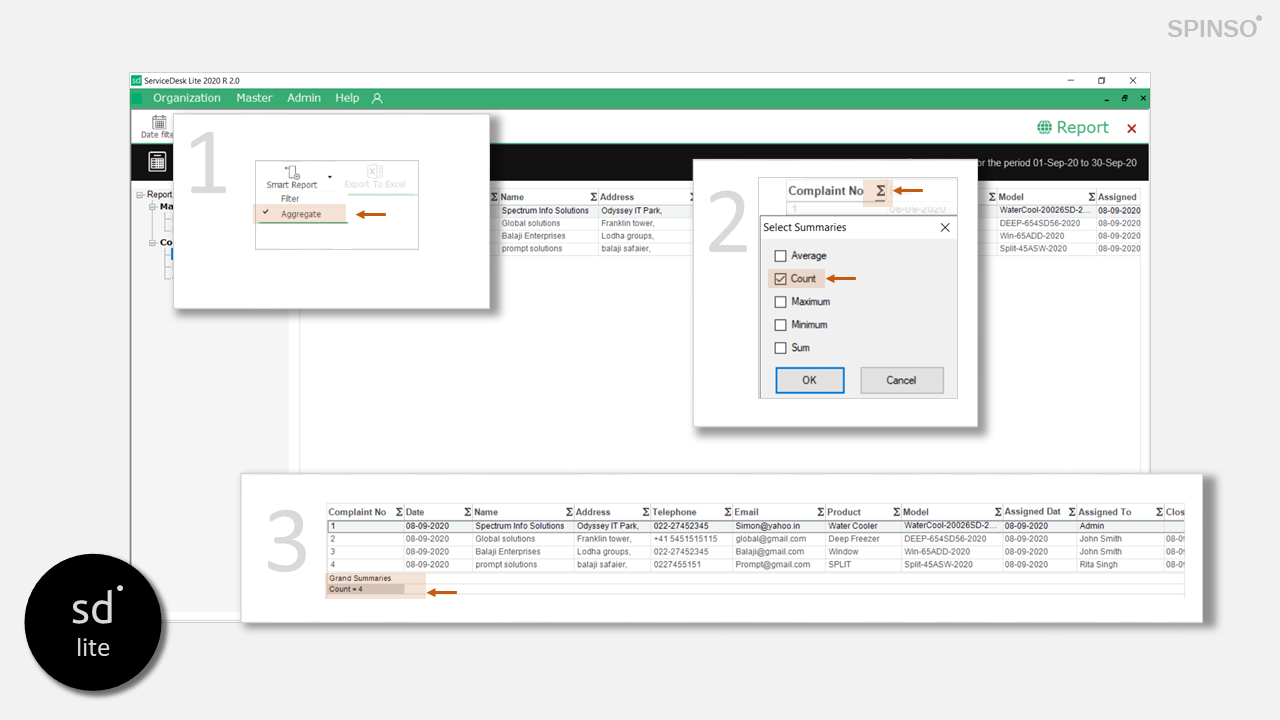Viewport: 1280px width, 720px height.
Task: Enable the Sum checkbox
Action: point(781,348)
